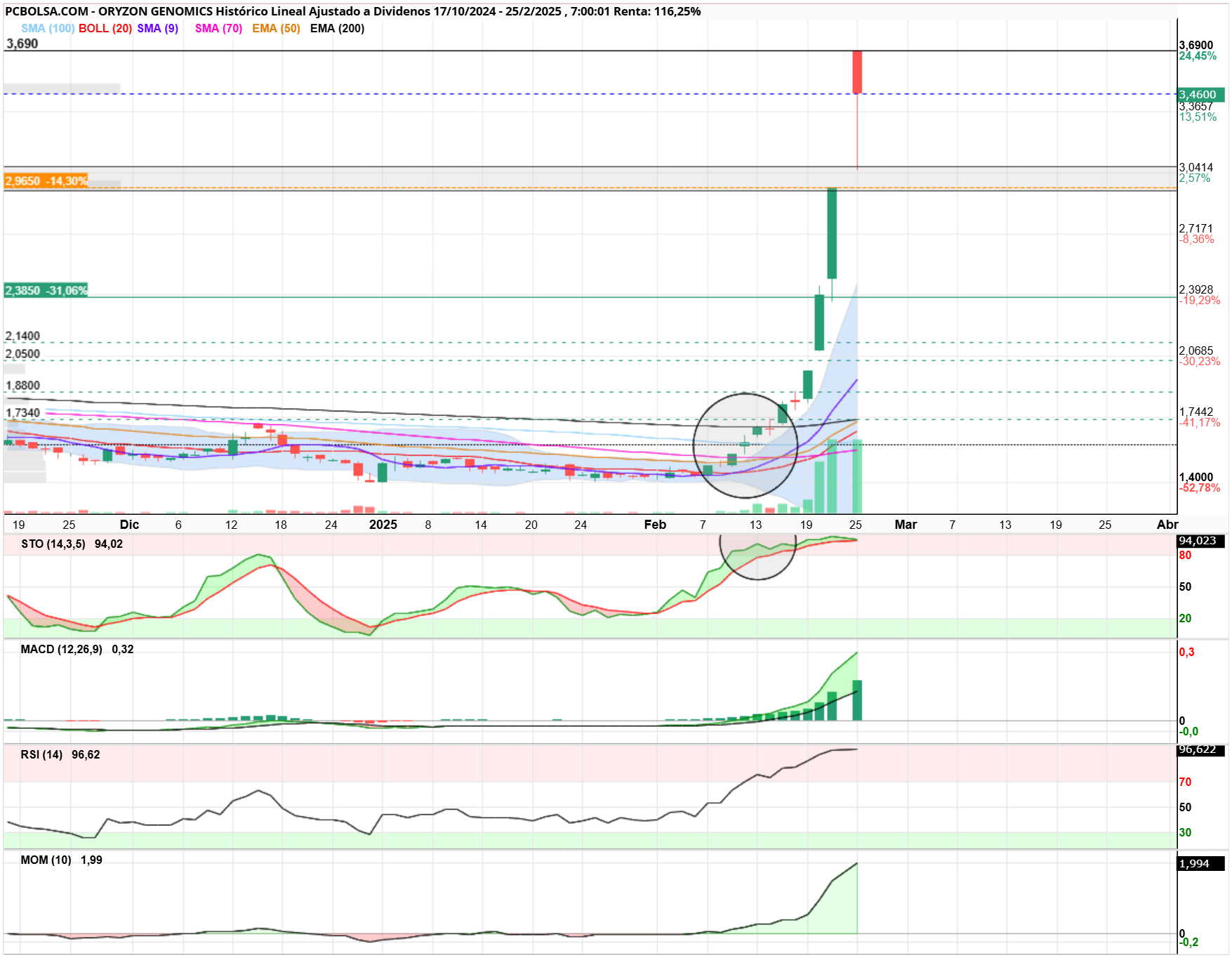Click the Abr month label on time axis

(x=1167, y=525)
